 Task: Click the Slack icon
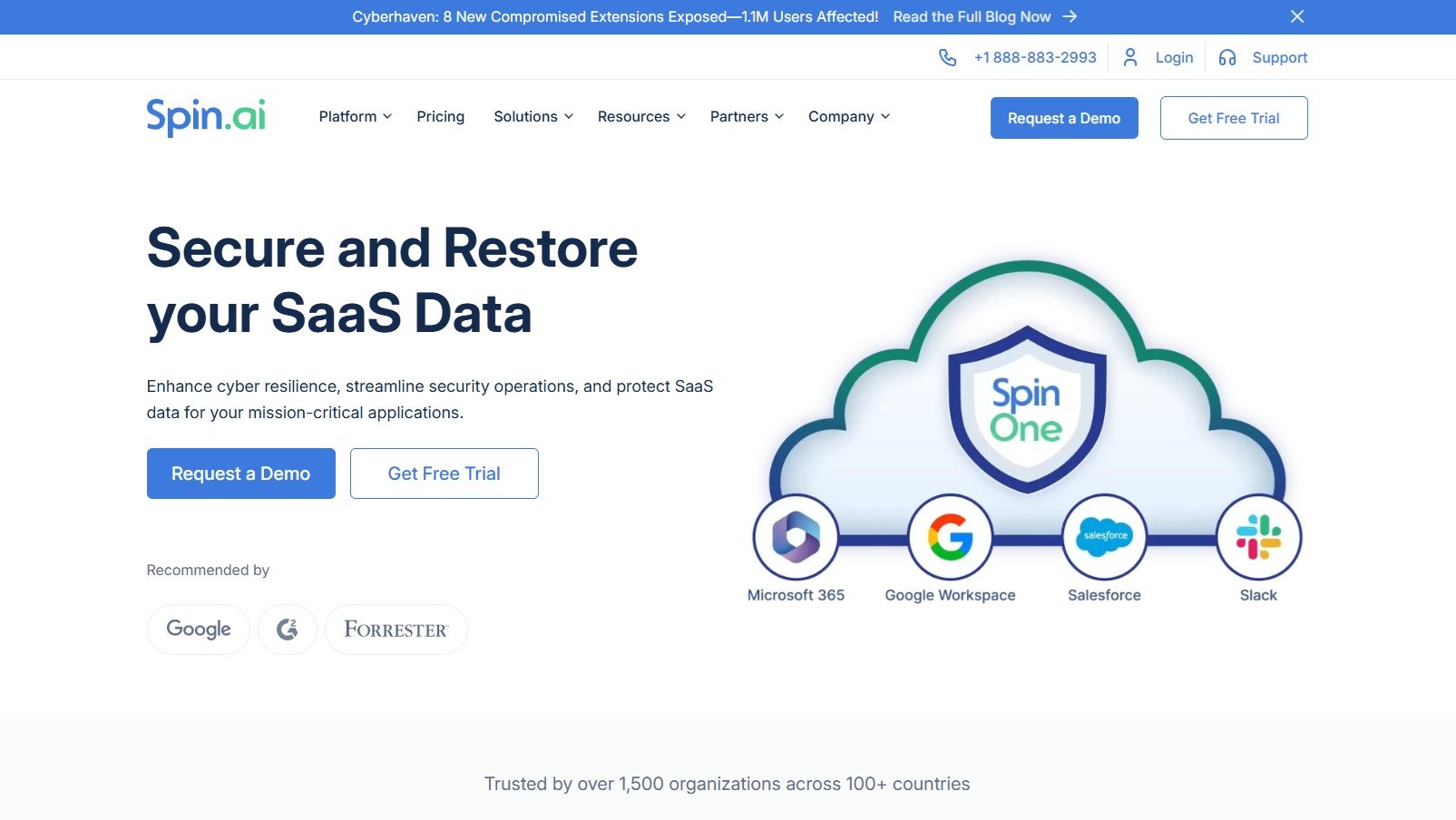coord(1258,537)
